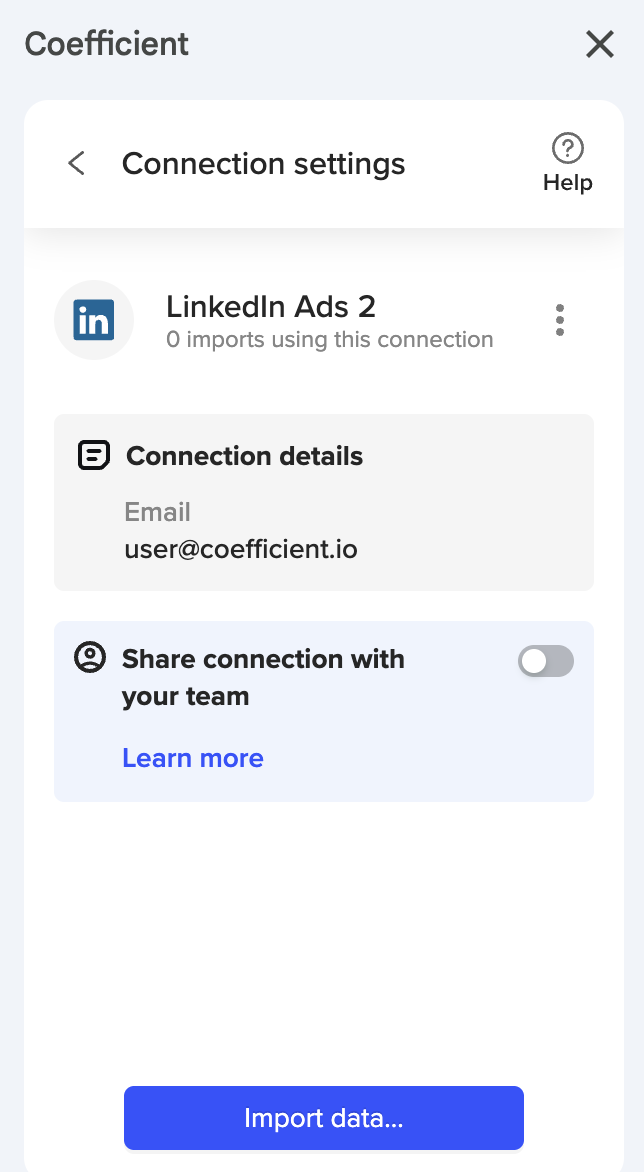Click the imports using this connection text
Image resolution: width=644 pixels, height=1172 pixels.
tap(330, 340)
